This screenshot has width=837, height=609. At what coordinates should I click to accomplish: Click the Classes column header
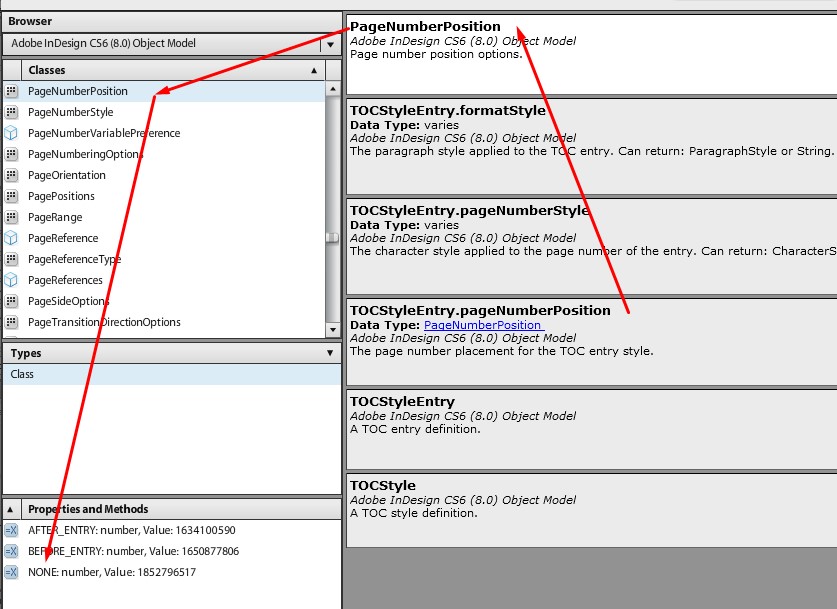173,70
